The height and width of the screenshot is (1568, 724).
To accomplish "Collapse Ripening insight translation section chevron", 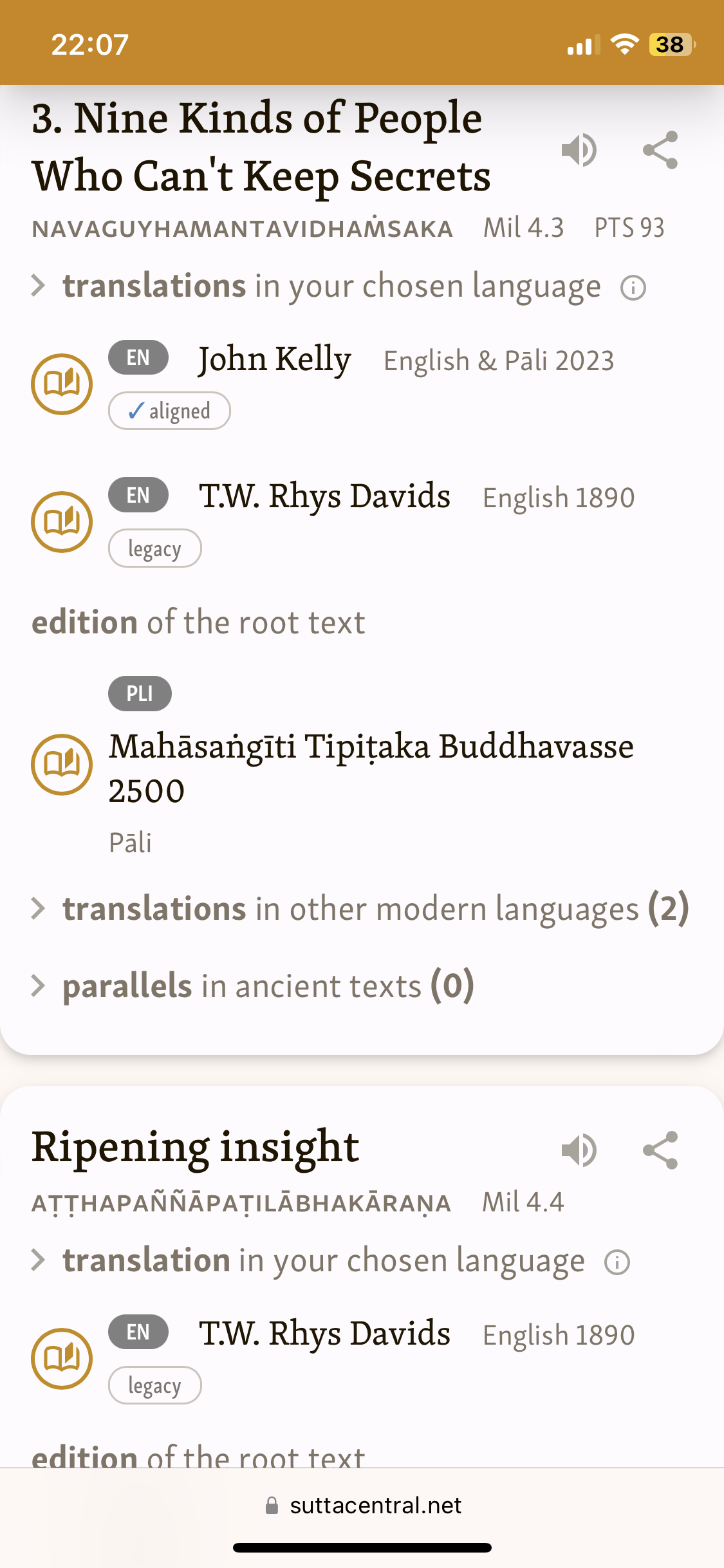I will click(39, 1260).
